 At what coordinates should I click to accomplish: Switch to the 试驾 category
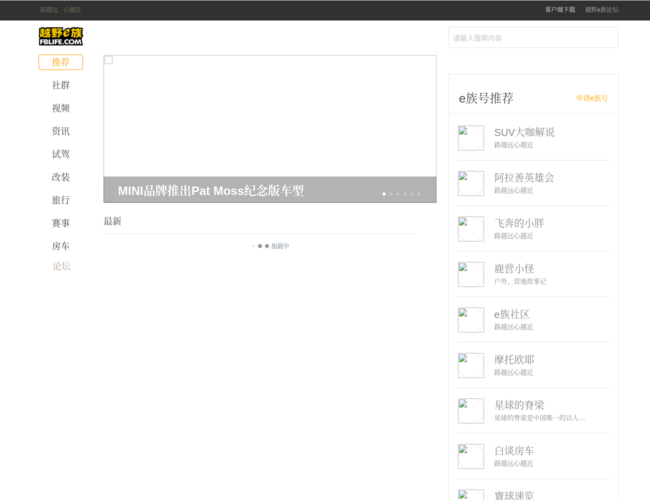tap(61, 154)
